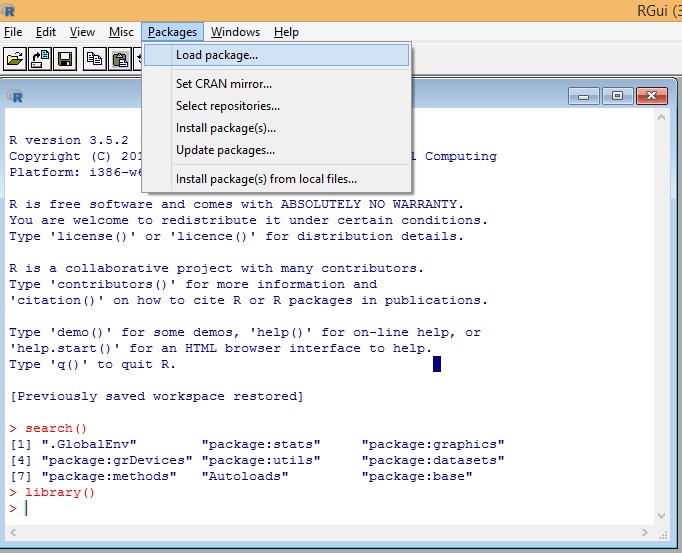Click the Save floppy disk icon
This screenshot has height=553, width=682.
65,59
